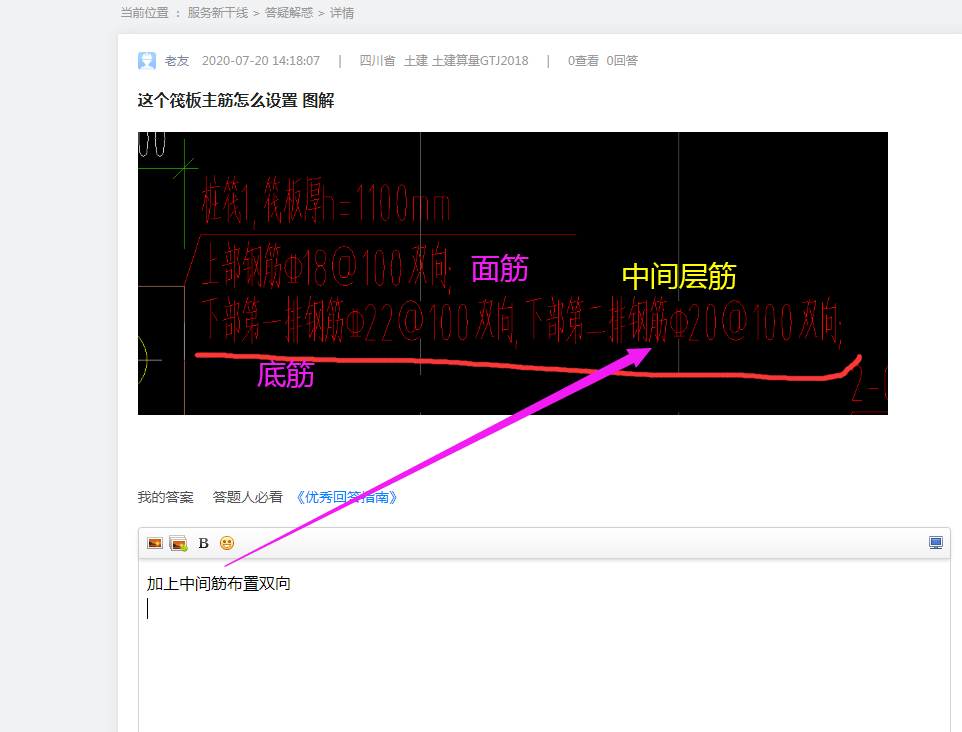Viewport: 962px width, 732px height.
Task: Click the question title 这个筏板主筋怎么设置 图解
Action: click(x=236, y=101)
